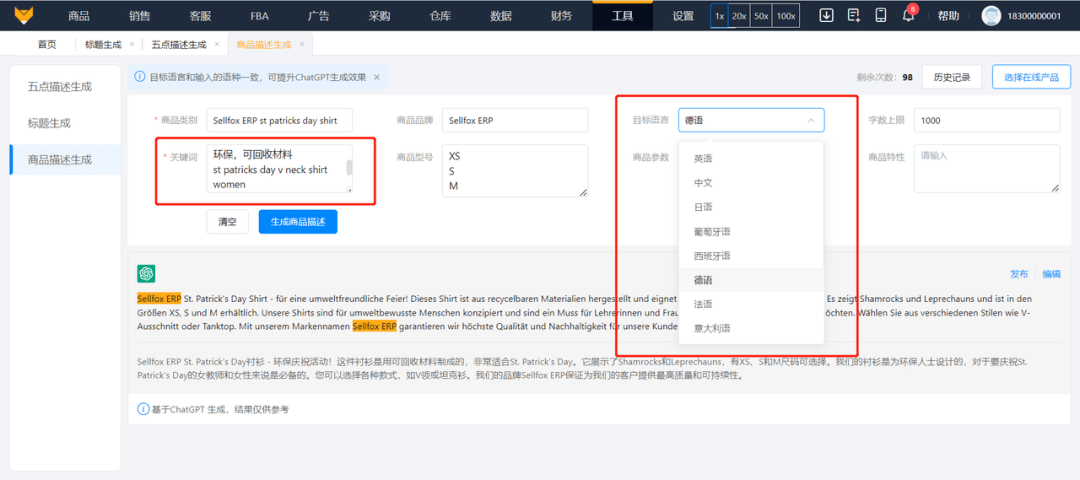Open the 销售 top menu
The image size is (1080, 480).
click(140, 16)
